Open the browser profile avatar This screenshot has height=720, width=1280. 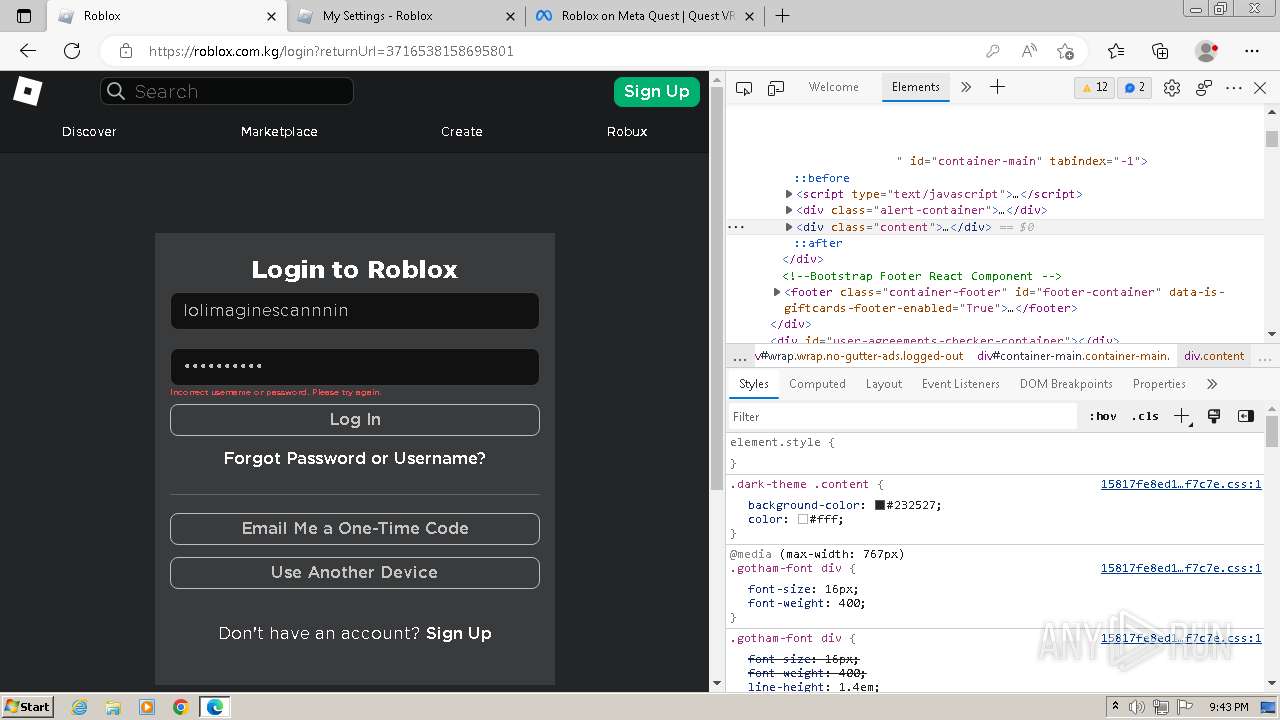click(1207, 51)
